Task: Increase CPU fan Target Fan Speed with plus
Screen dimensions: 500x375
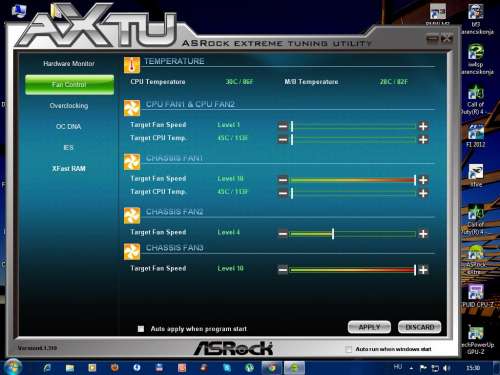Action: [423, 126]
